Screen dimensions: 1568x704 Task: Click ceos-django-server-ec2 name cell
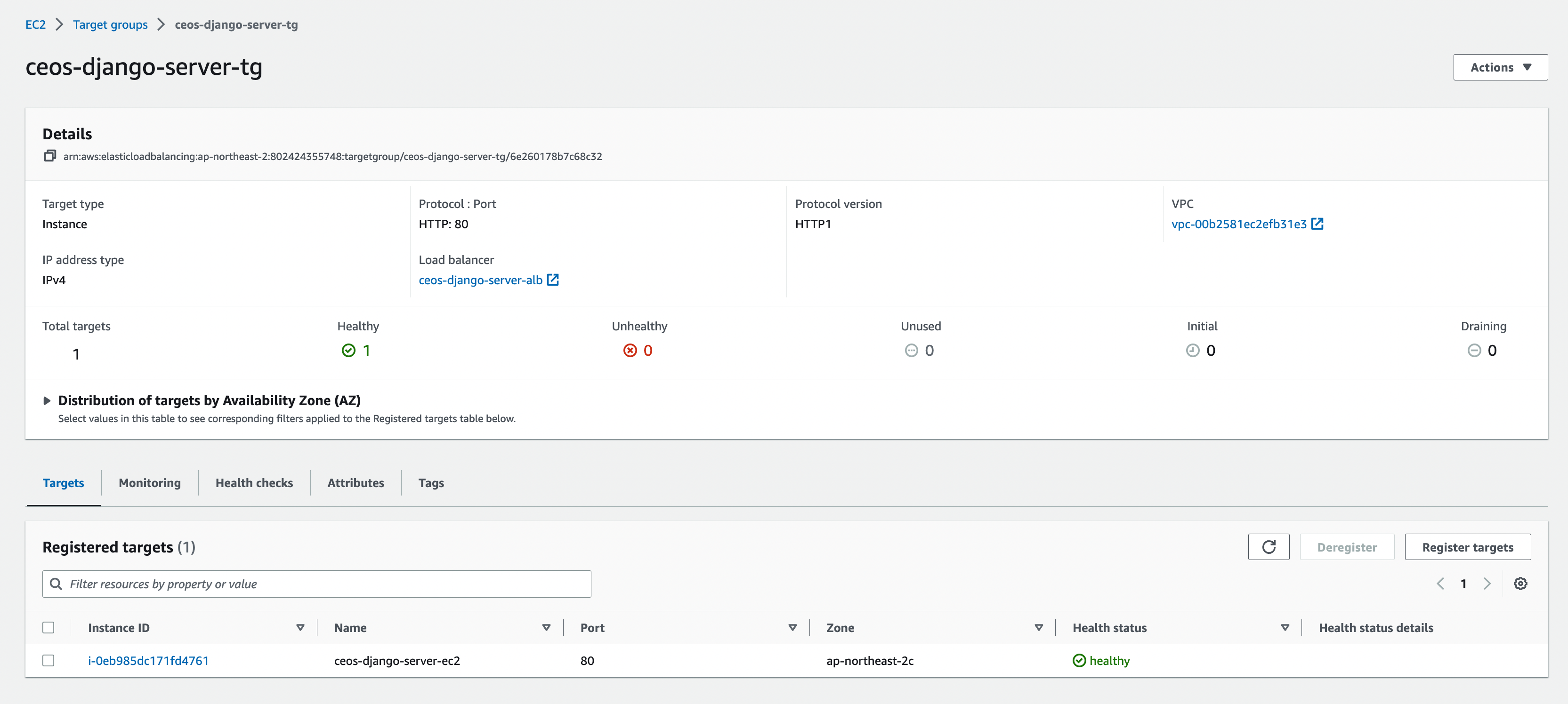pos(397,661)
